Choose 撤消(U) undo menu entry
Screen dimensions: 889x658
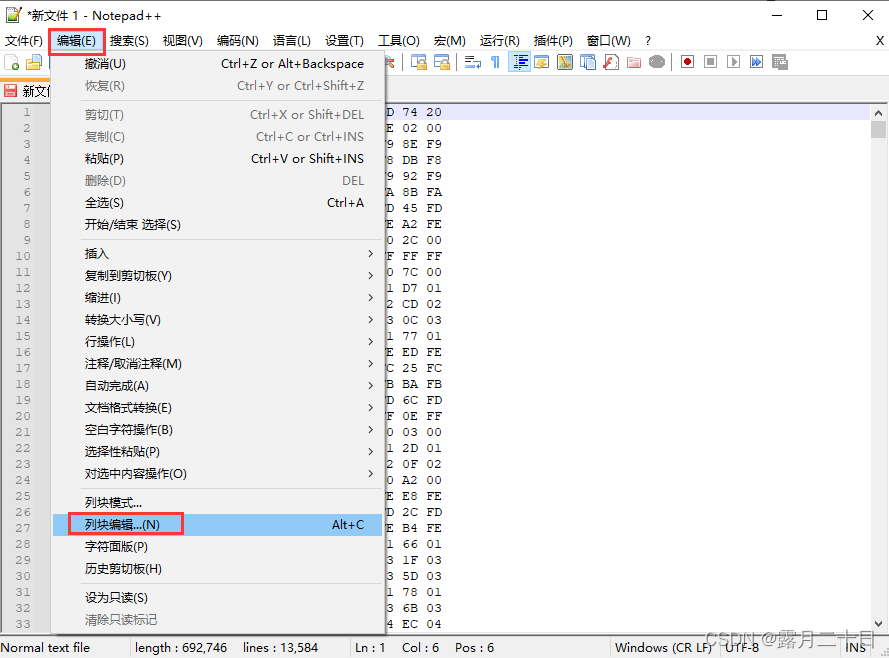218,63
